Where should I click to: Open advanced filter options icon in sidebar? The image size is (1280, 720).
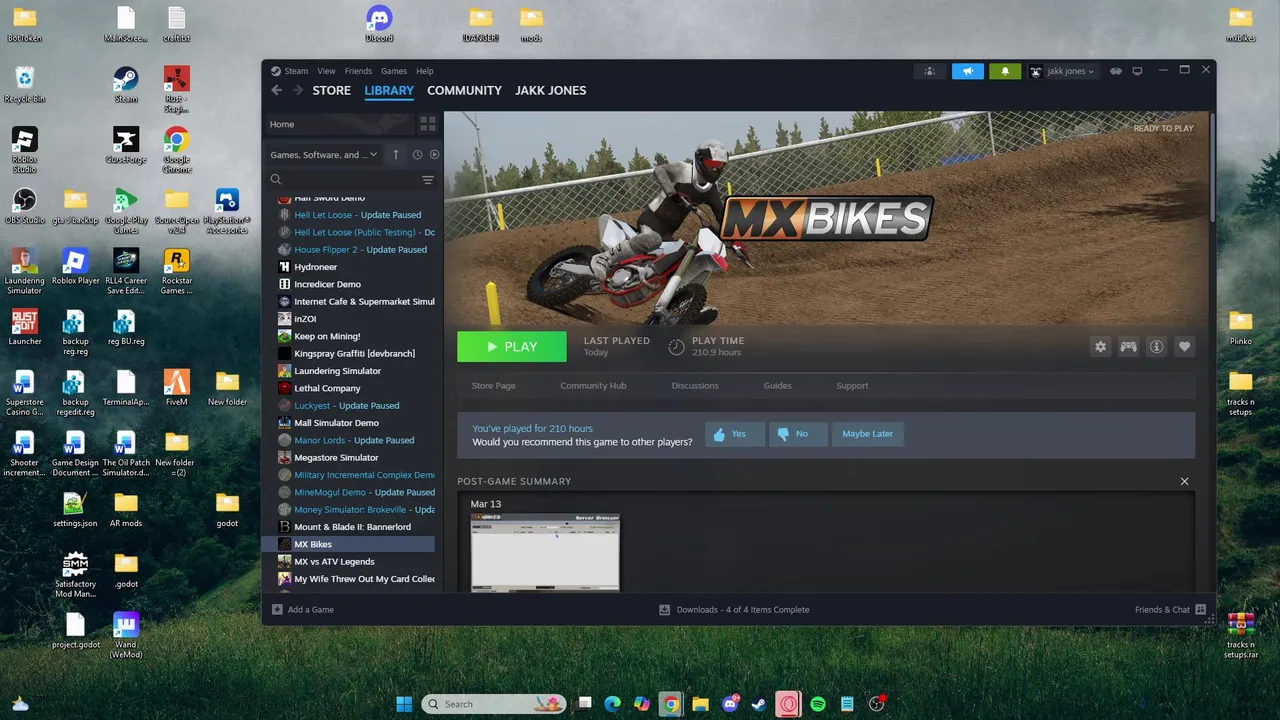(x=427, y=180)
